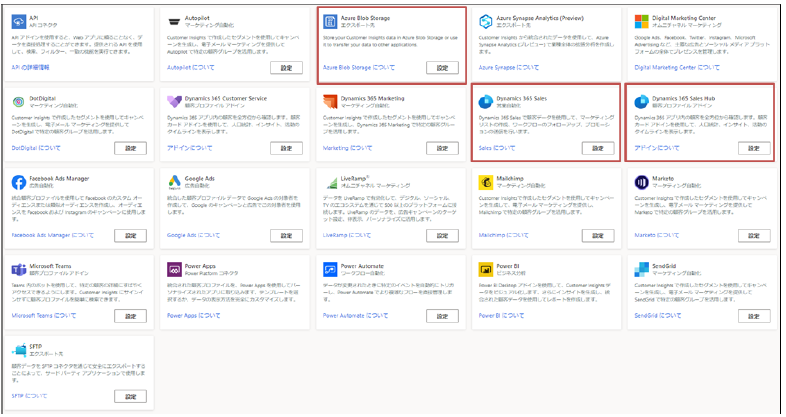Viewport: 786px width, 417px height.
Task: Open setup for Google Ads
Action: (286, 236)
